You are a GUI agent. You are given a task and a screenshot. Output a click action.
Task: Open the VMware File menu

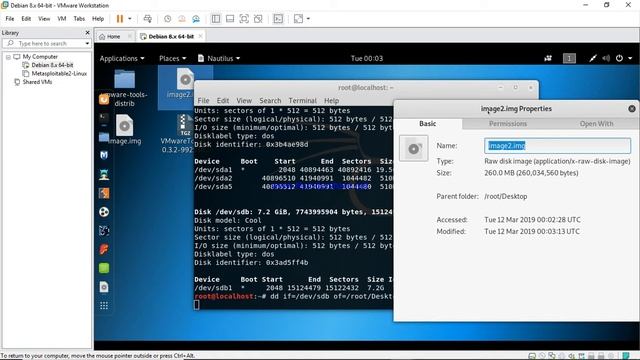pyautogui.click(x=10, y=19)
